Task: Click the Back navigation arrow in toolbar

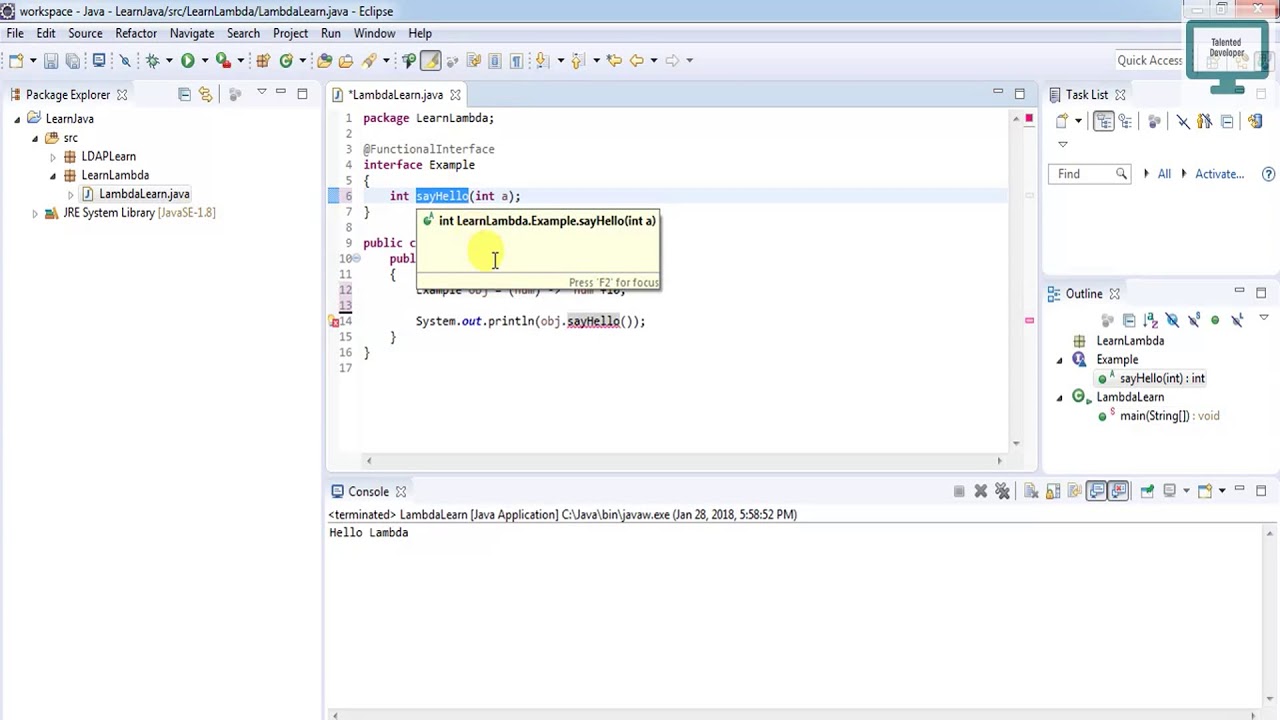Action: pos(636,60)
